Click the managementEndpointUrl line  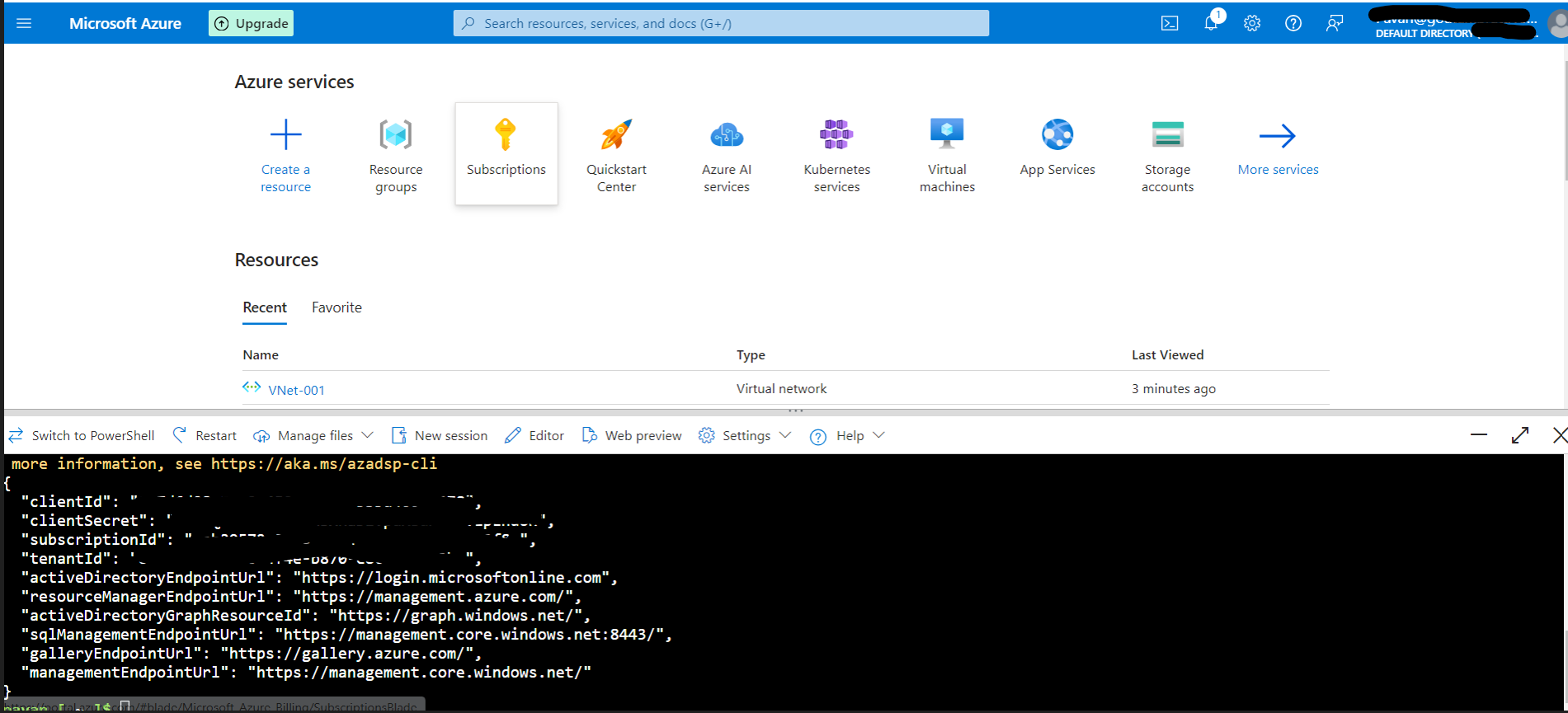(x=306, y=672)
